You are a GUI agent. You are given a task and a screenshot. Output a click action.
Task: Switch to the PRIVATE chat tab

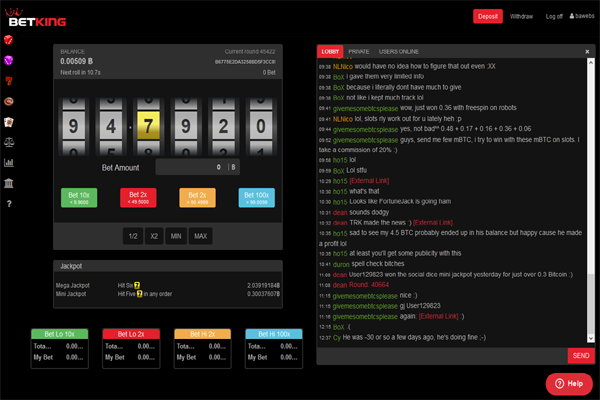[x=359, y=52]
